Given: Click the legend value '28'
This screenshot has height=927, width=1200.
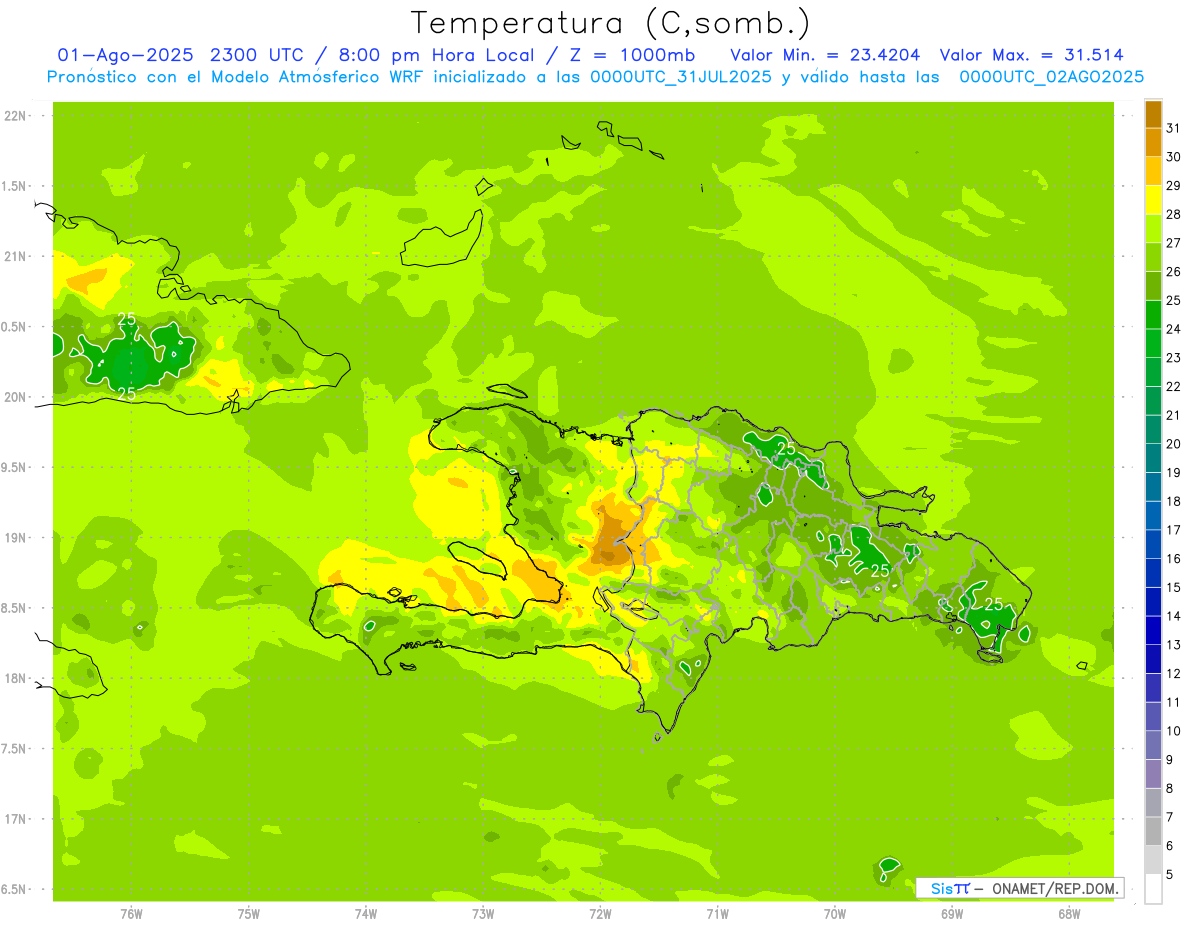Looking at the screenshot, I should [1174, 214].
